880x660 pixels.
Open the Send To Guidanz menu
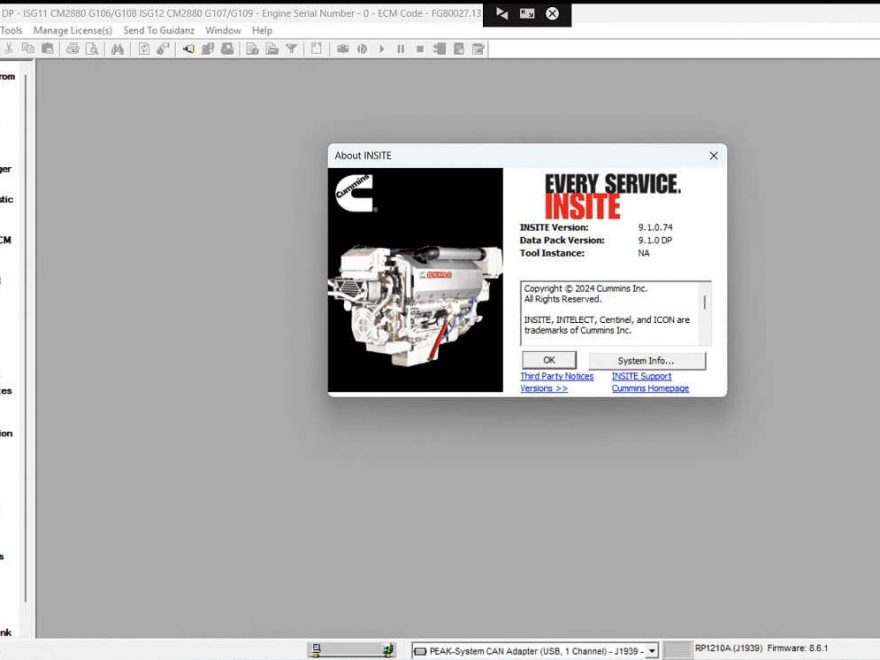[159, 30]
